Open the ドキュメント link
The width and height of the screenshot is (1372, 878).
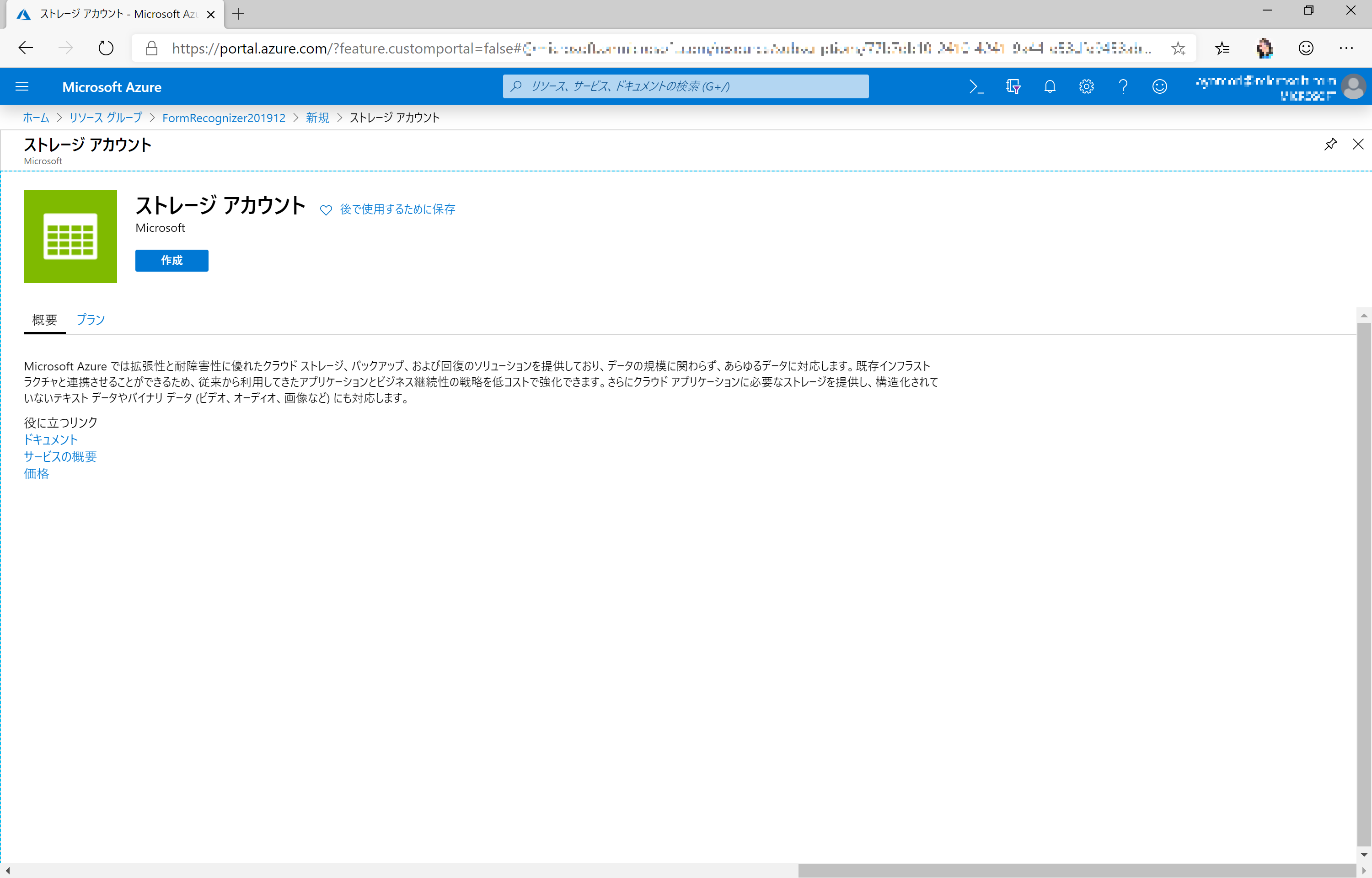[51, 439]
